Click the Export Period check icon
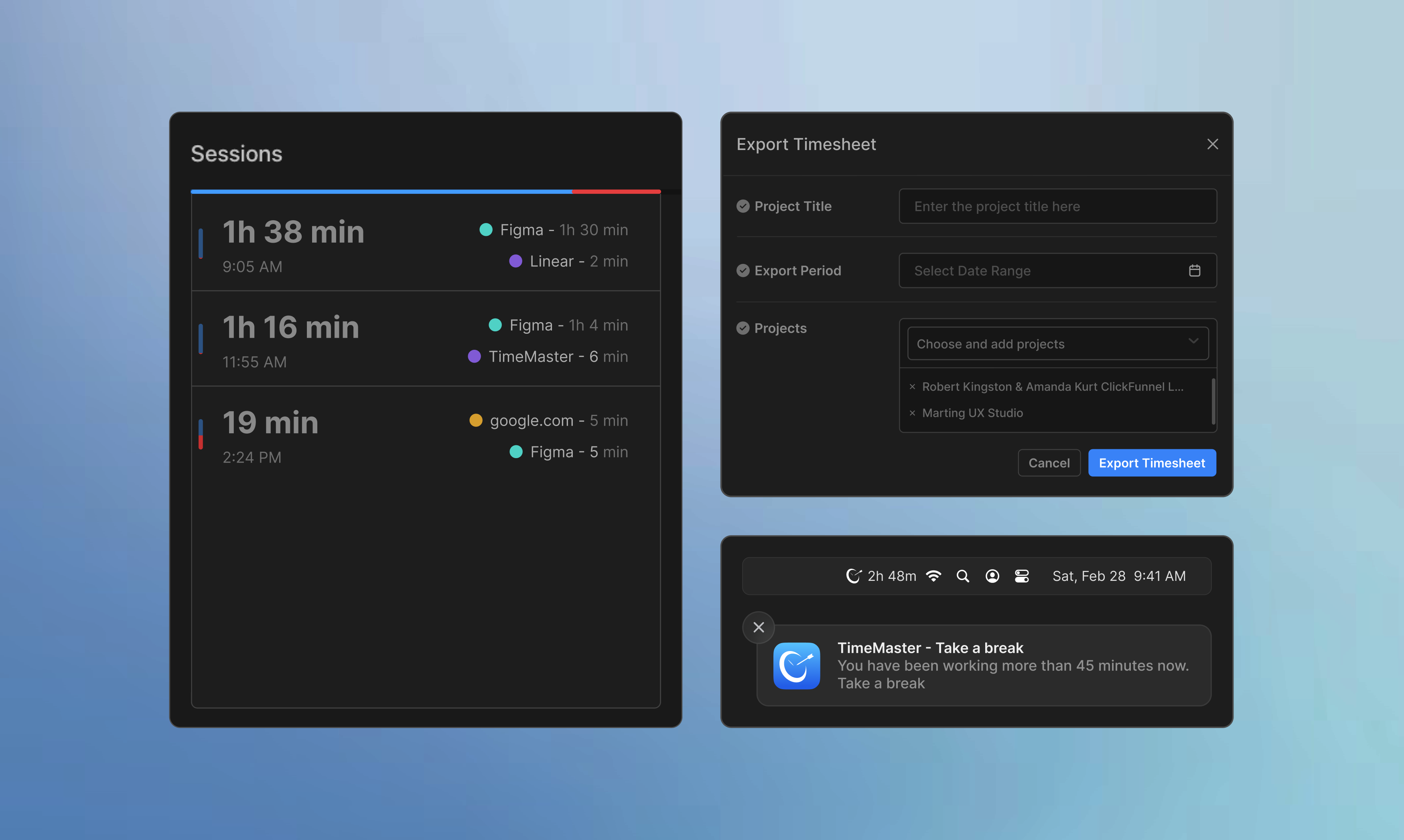The height and width of the screenshot is (840, 1404). pos(743,270)
